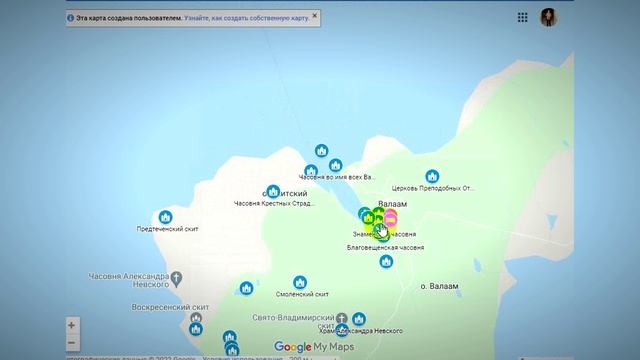The width and height of the screenshot is (640, 360).
Task: Click the marker above Часовня во имя всех Ва... left
Action: [311, 171]
